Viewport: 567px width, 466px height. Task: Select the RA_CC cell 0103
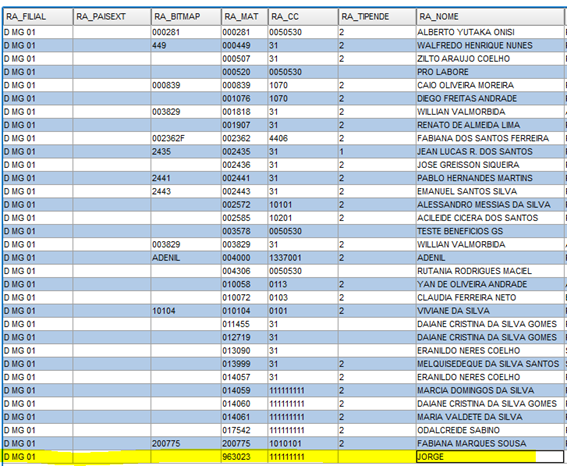pos(303,298)
